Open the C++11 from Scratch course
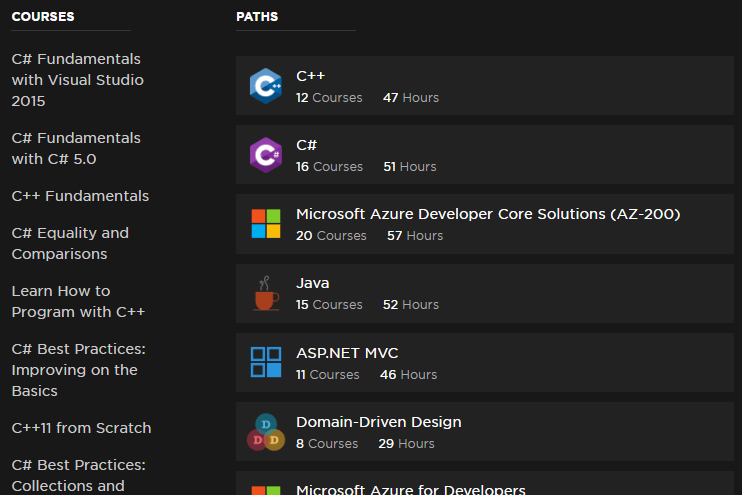Screen dimensions: 742x495 (81, 428)
